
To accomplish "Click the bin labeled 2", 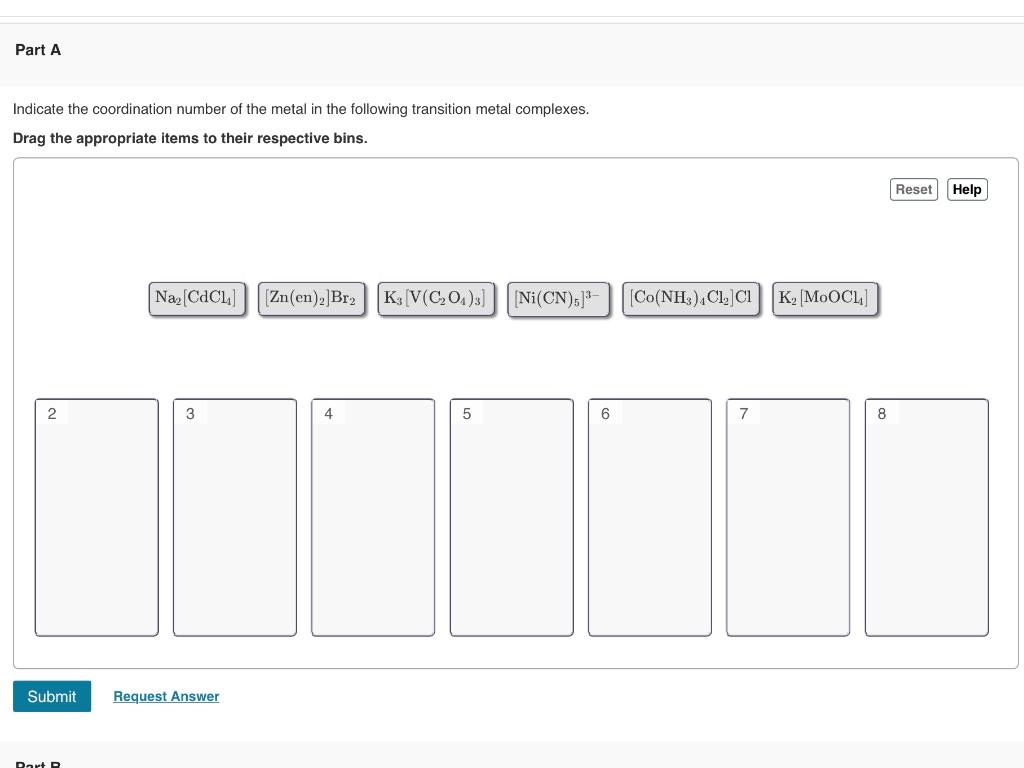I will click(96, 516).
